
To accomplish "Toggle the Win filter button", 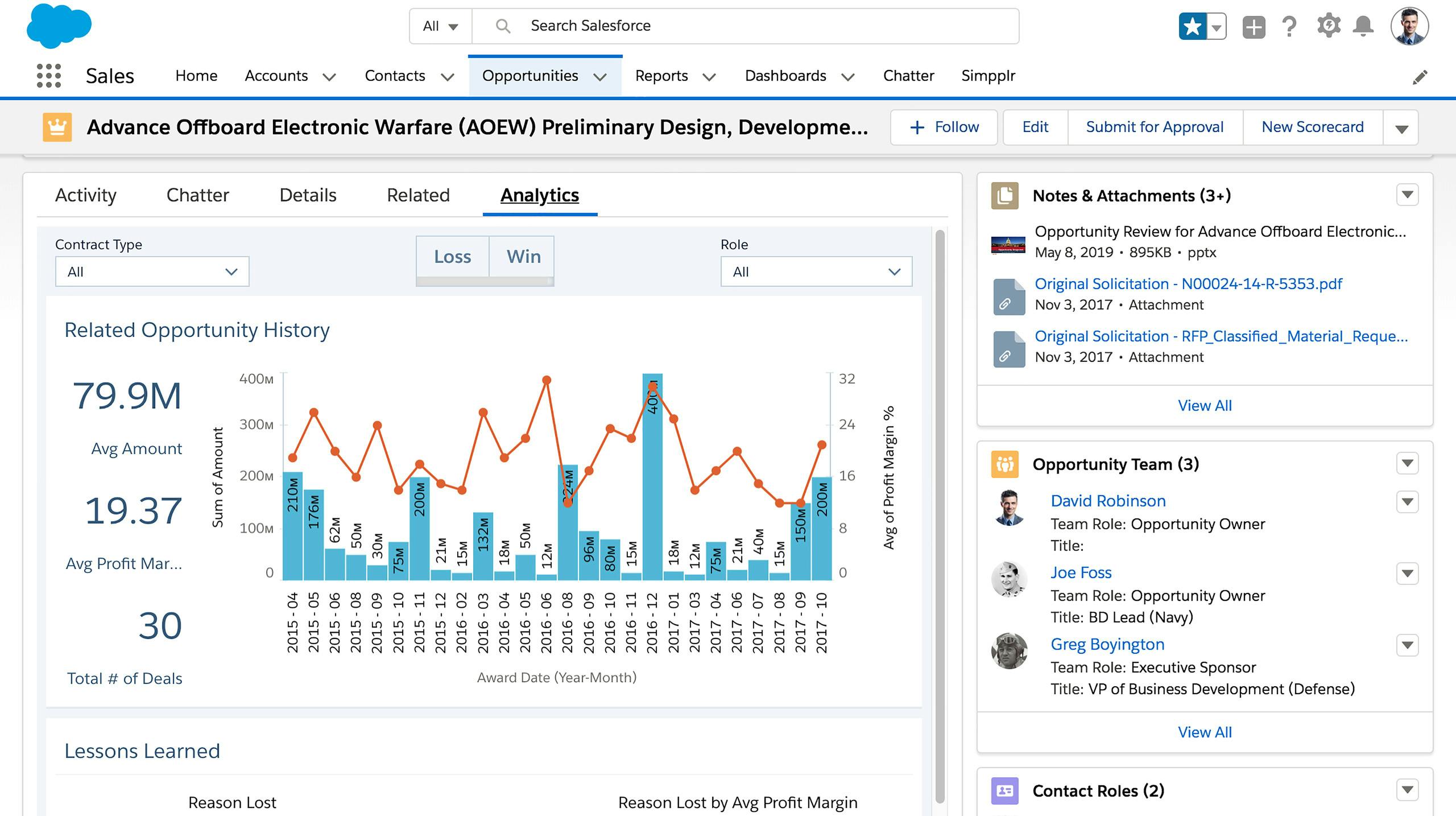I will pos(523,257).
